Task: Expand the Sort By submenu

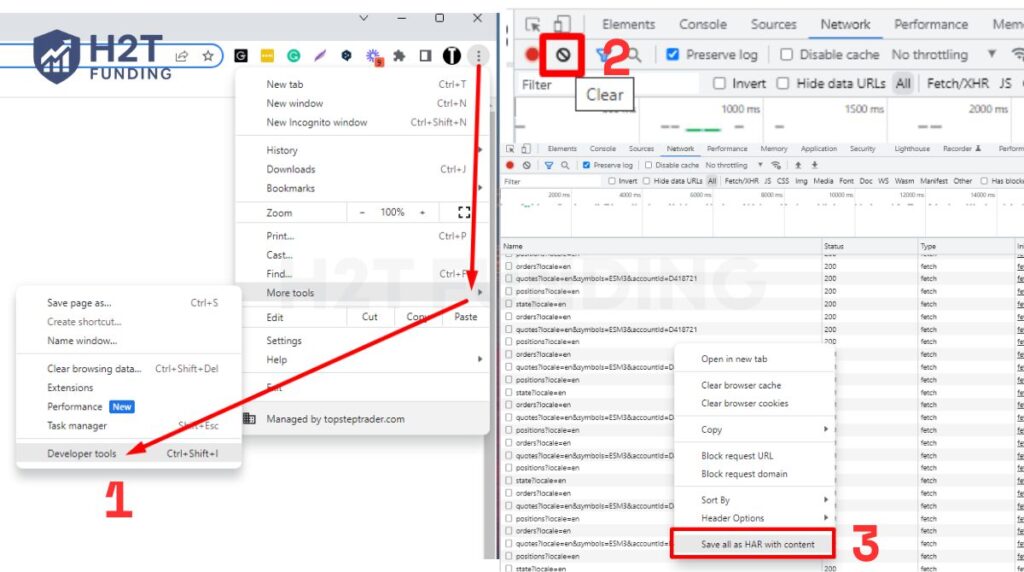Action: [x=715, y=500]
